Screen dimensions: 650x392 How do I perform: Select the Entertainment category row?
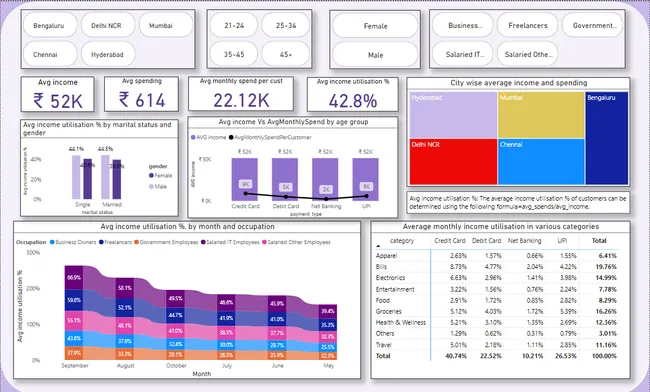coord(496,289)
